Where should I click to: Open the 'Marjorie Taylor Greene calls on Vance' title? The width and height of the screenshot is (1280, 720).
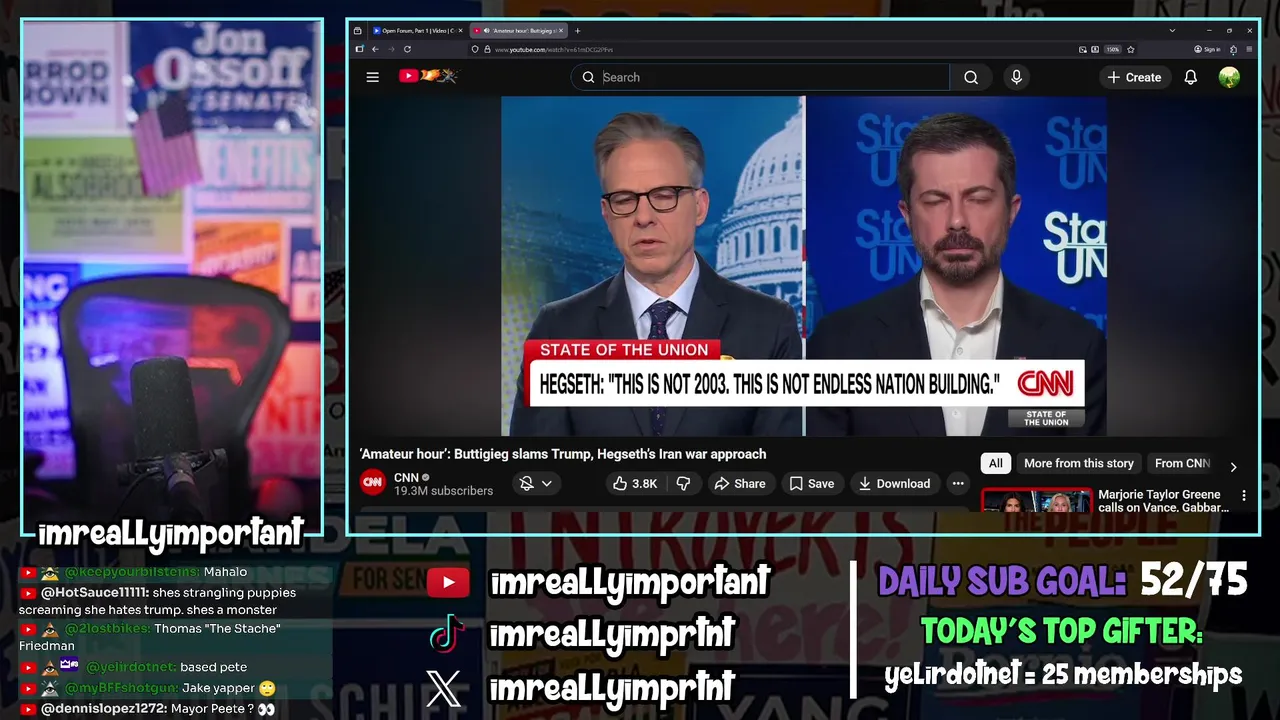(x=1163, y=501)
